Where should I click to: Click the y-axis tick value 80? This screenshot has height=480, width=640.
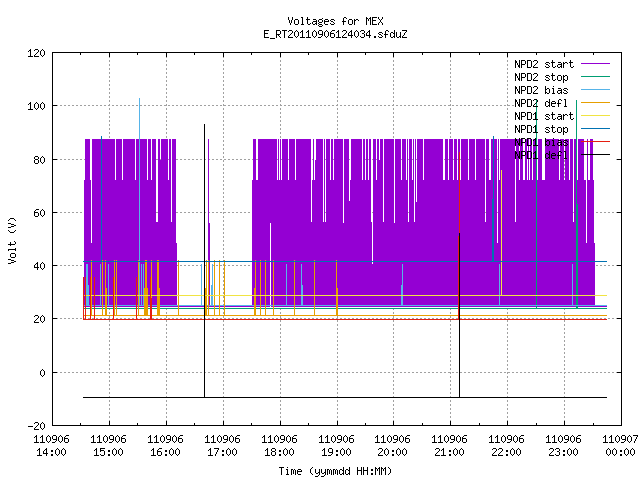(39, 160)
